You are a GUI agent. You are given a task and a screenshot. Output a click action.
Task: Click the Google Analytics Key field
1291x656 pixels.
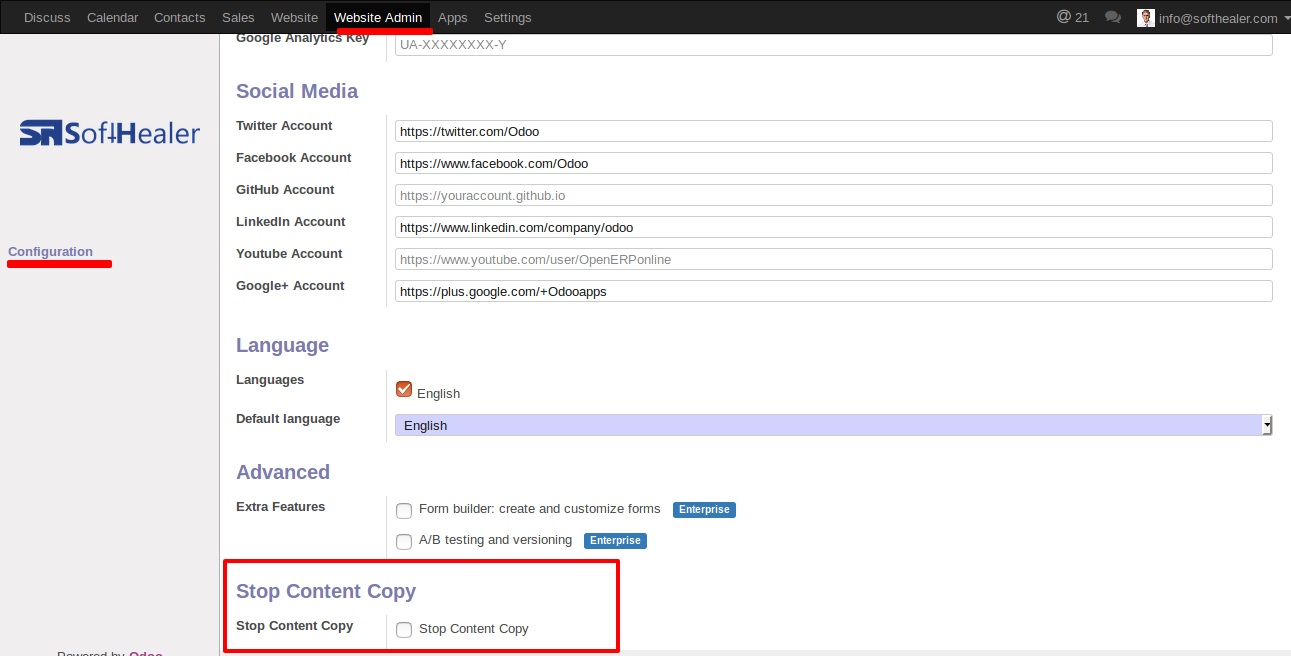[834, 45]
